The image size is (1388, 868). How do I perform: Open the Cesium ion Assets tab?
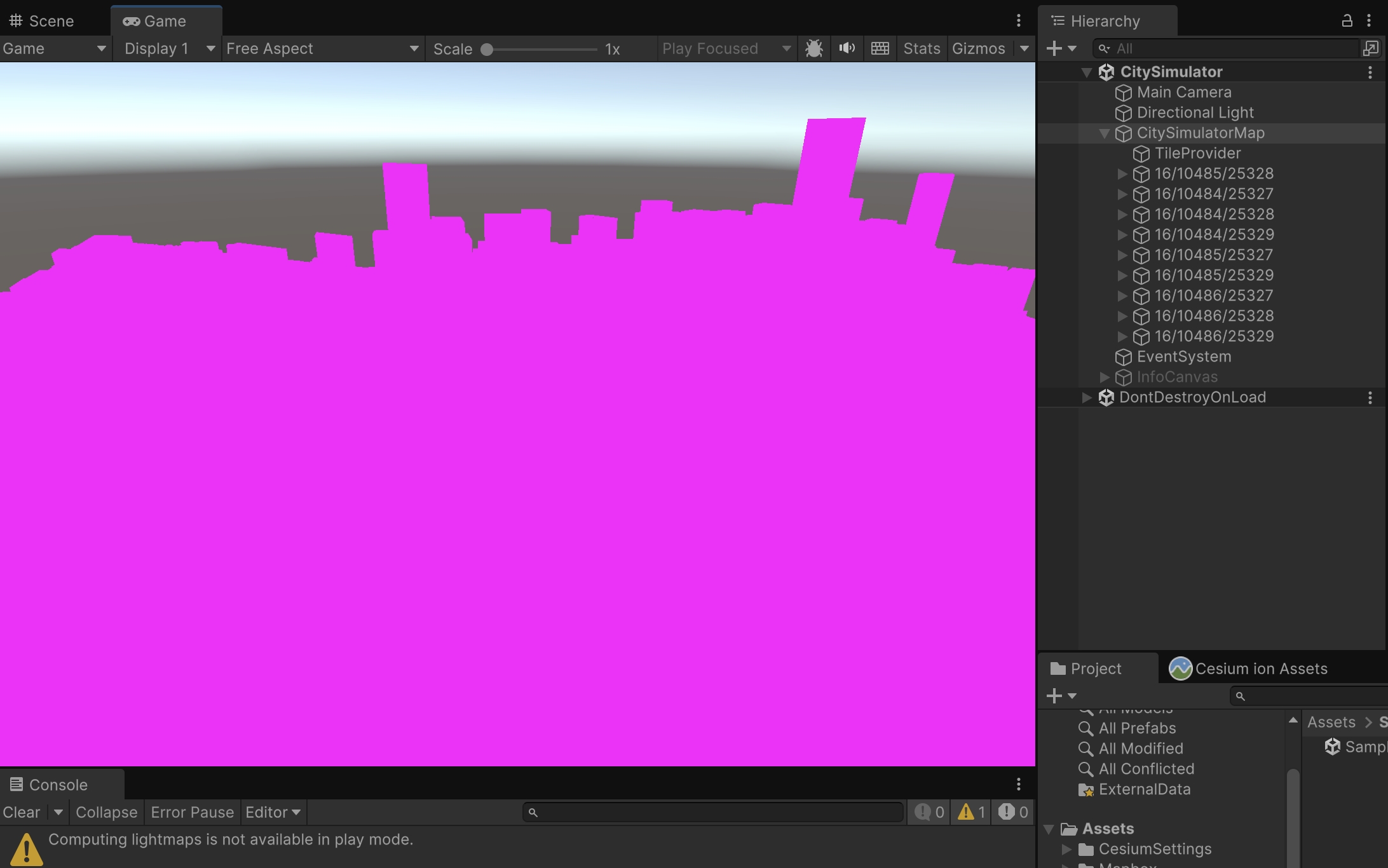[1249, 668]
